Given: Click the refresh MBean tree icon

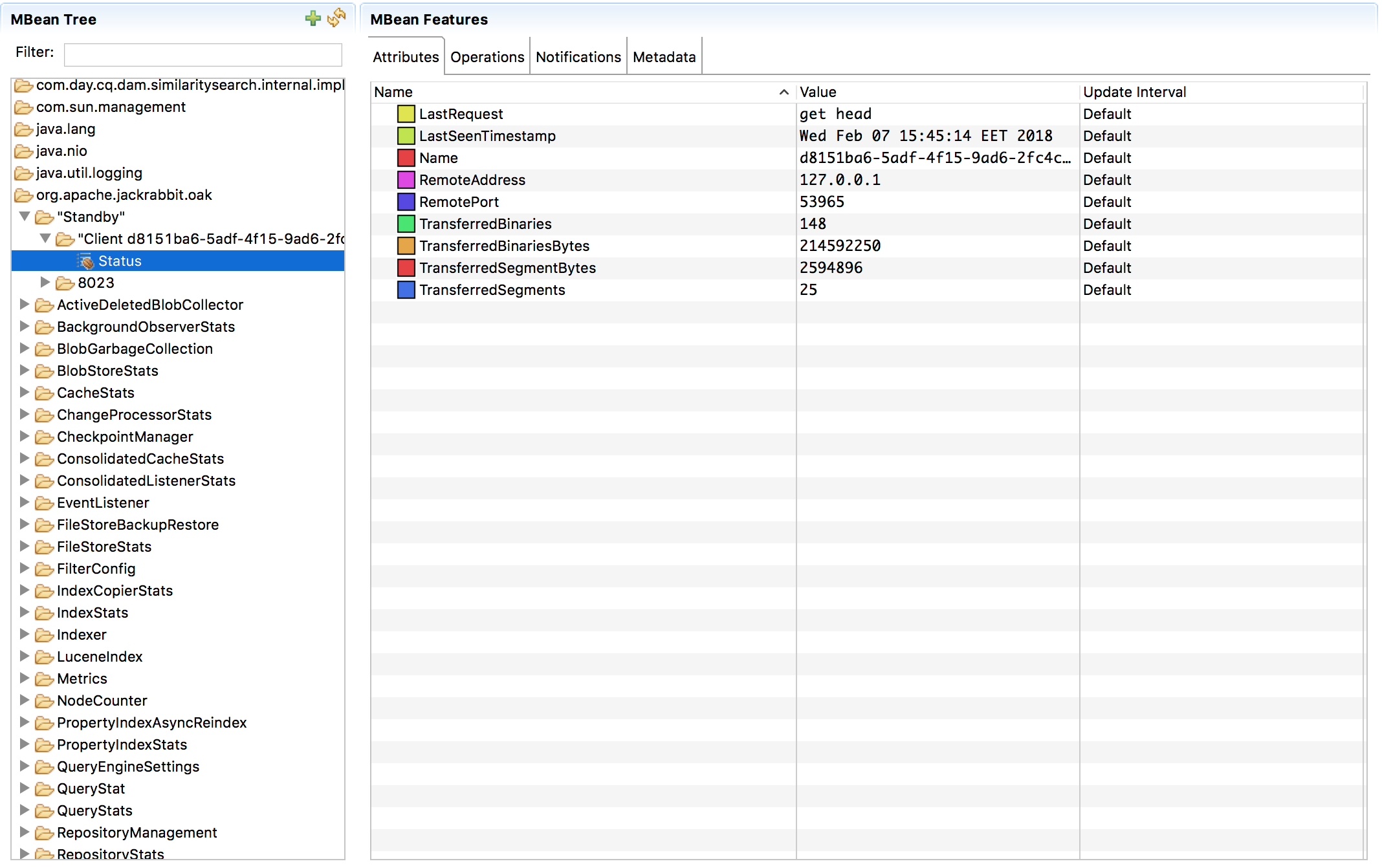Looking at the screenshot, I should 336,18.
